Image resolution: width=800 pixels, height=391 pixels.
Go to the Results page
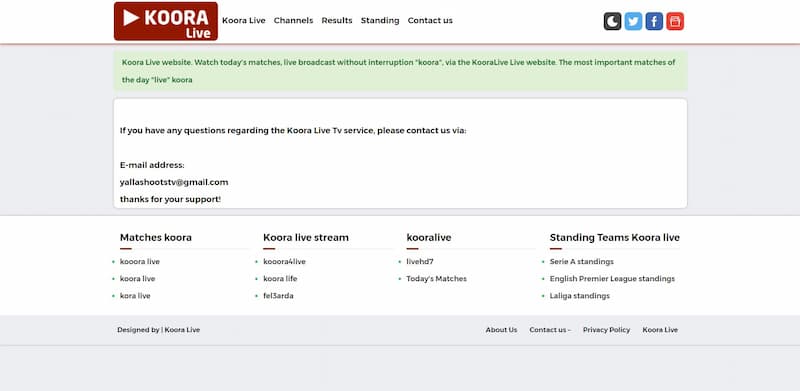tap(337, 20)
